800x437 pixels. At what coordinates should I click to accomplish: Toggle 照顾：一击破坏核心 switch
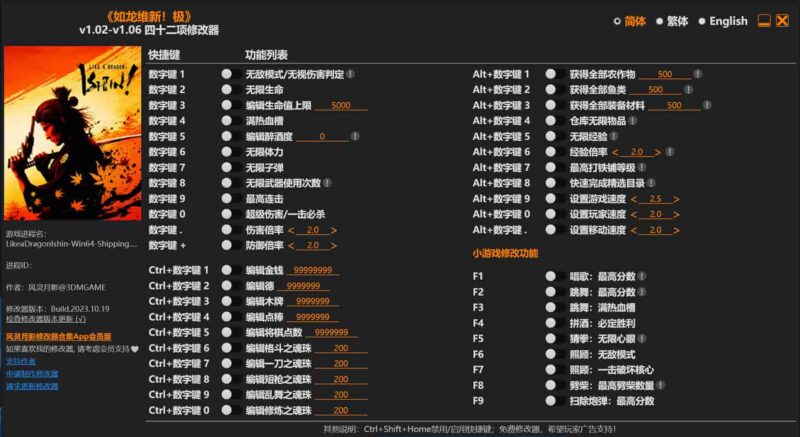click(x=555, y=370)
